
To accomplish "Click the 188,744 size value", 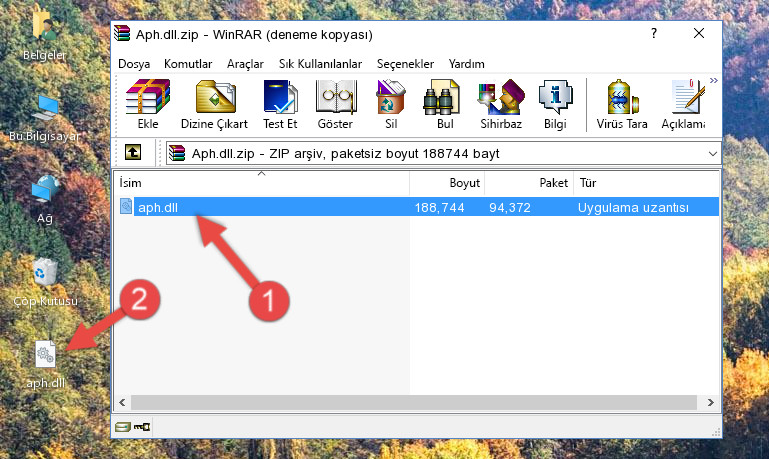I will point(439,207).
